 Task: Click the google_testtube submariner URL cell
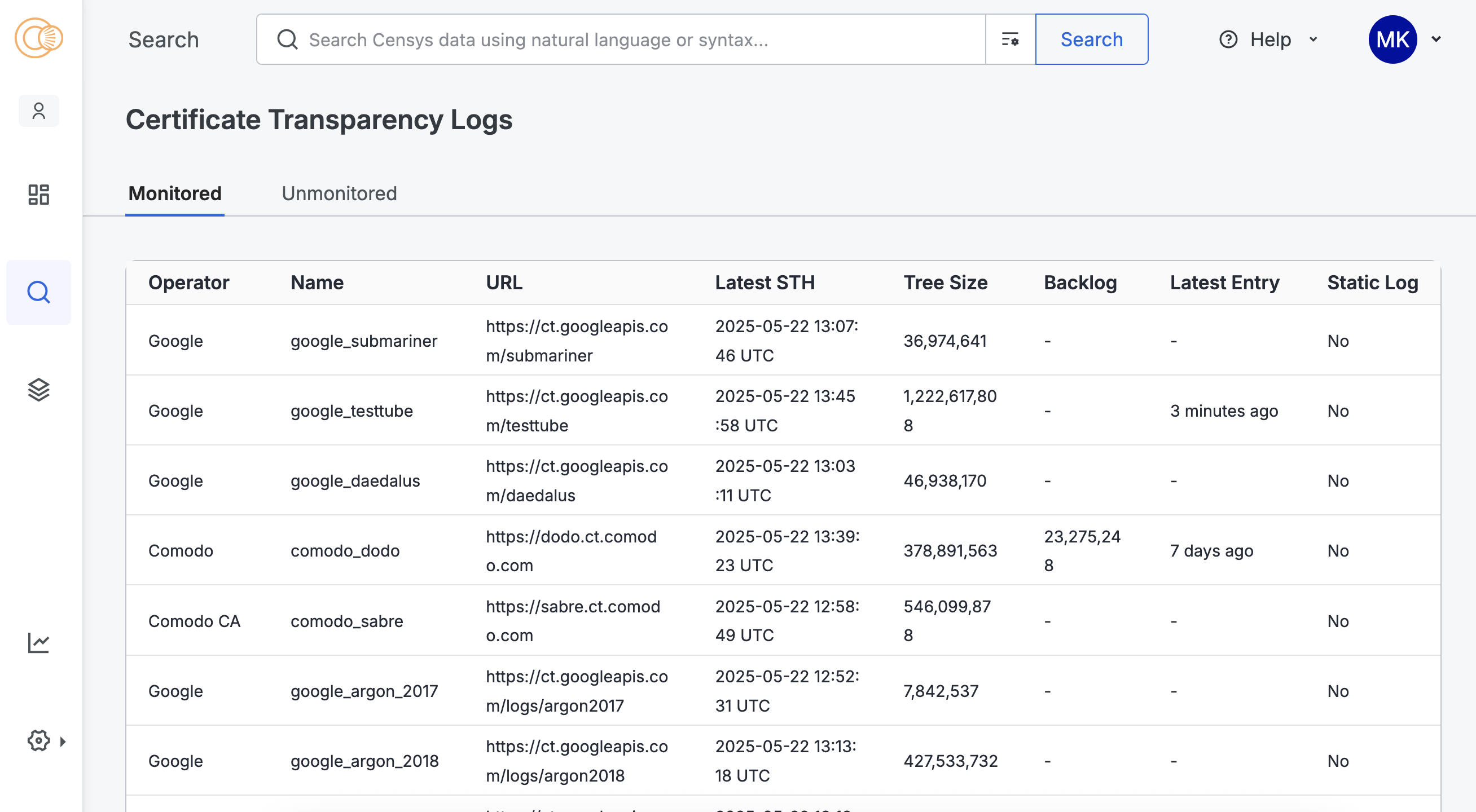tap(577, 411)
